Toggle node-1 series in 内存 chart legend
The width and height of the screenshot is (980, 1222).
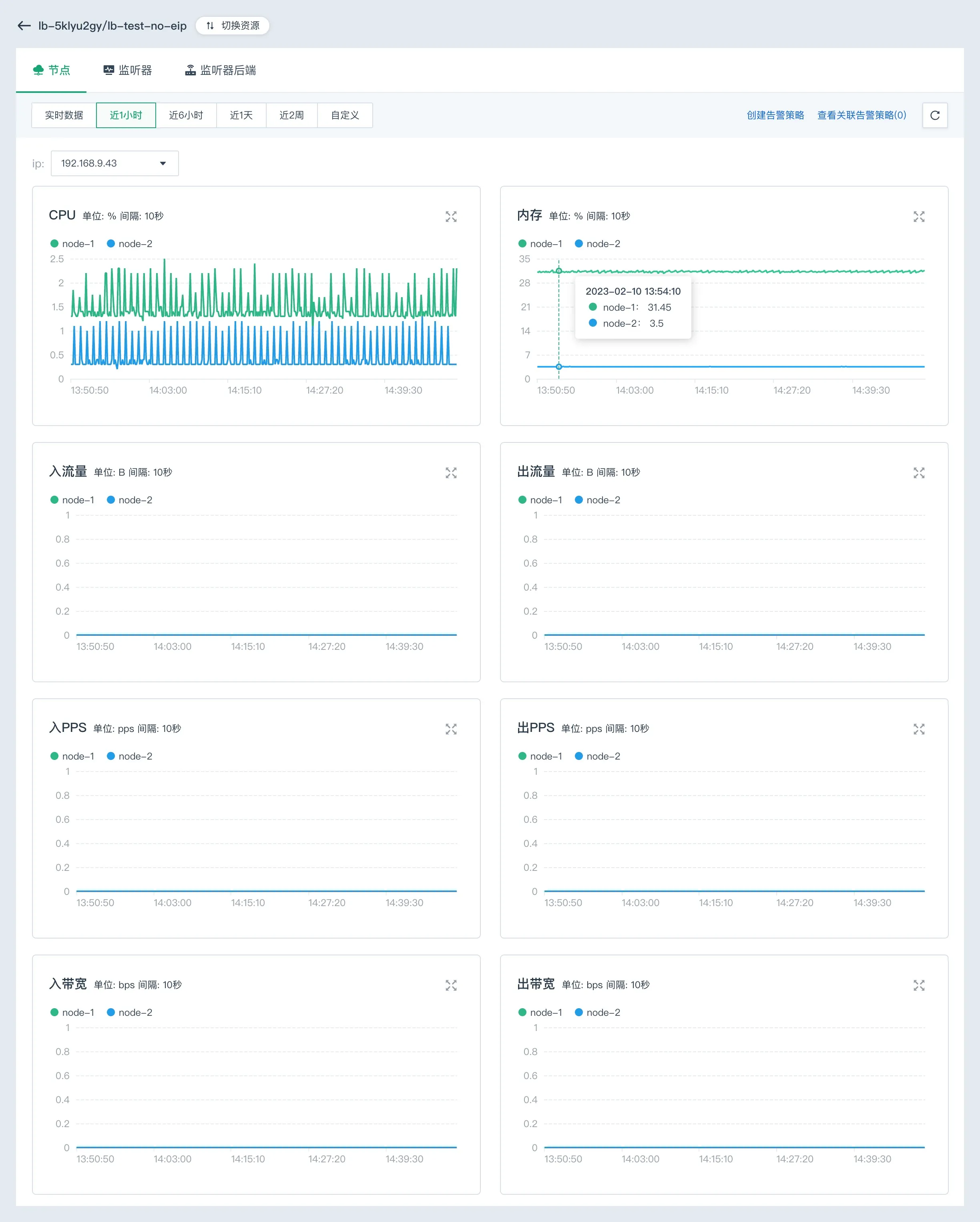coord(540,244)
